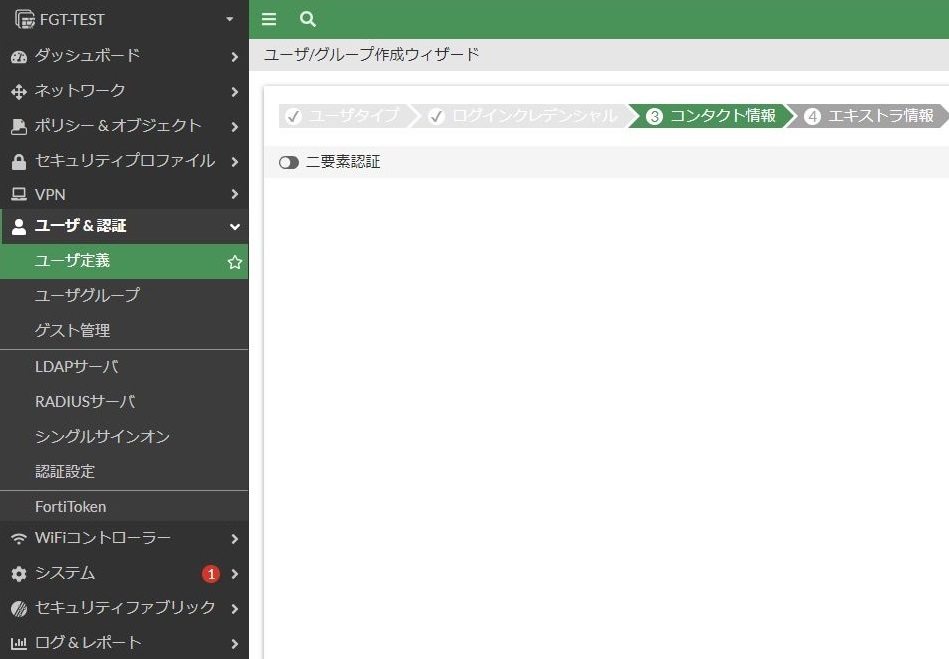Screen dimensions: 949x659
Task: Click the FGT-TEST device icon
Action: tap(25, 19)
